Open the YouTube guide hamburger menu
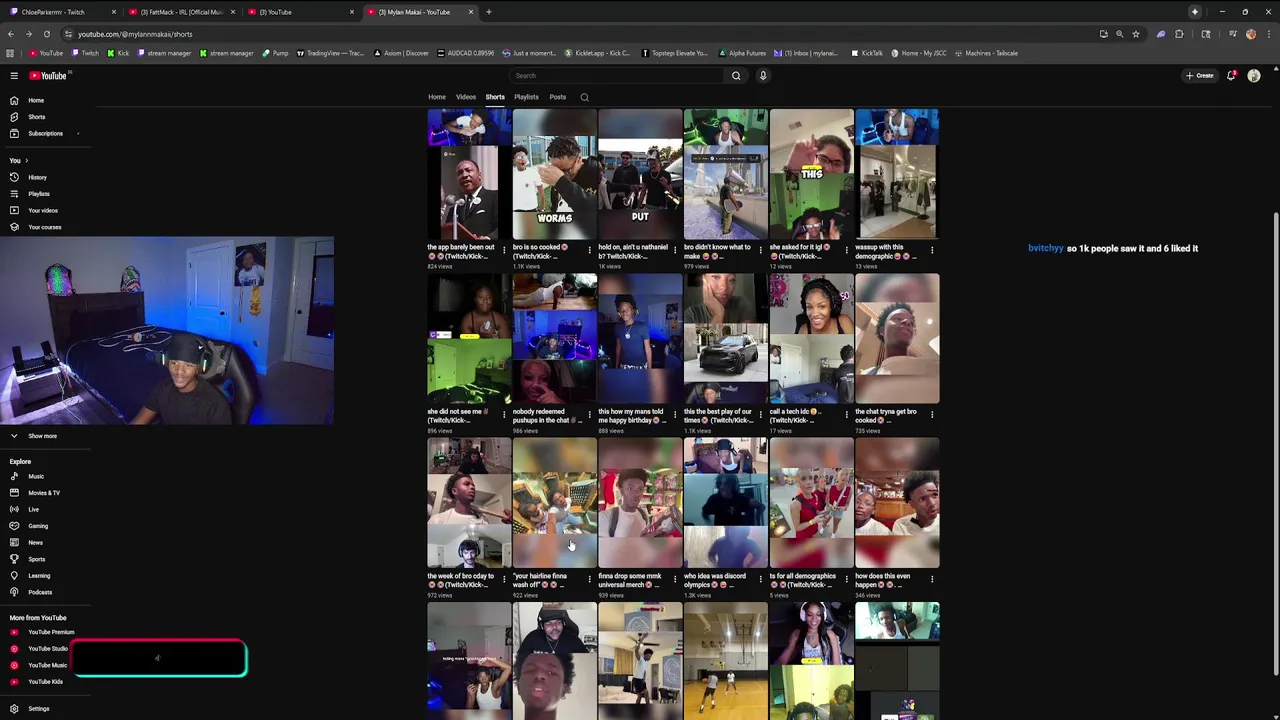This screenshot has height=720, width=1280. 14,76
